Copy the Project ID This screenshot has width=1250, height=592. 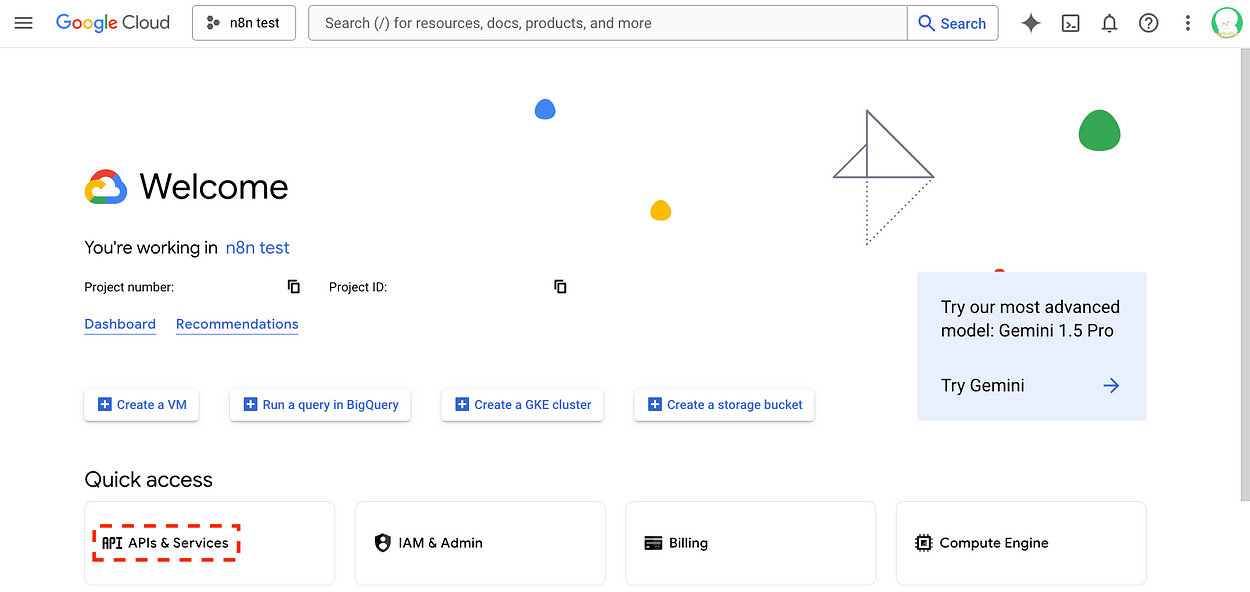pyautogui.click(x=560, y=287)
